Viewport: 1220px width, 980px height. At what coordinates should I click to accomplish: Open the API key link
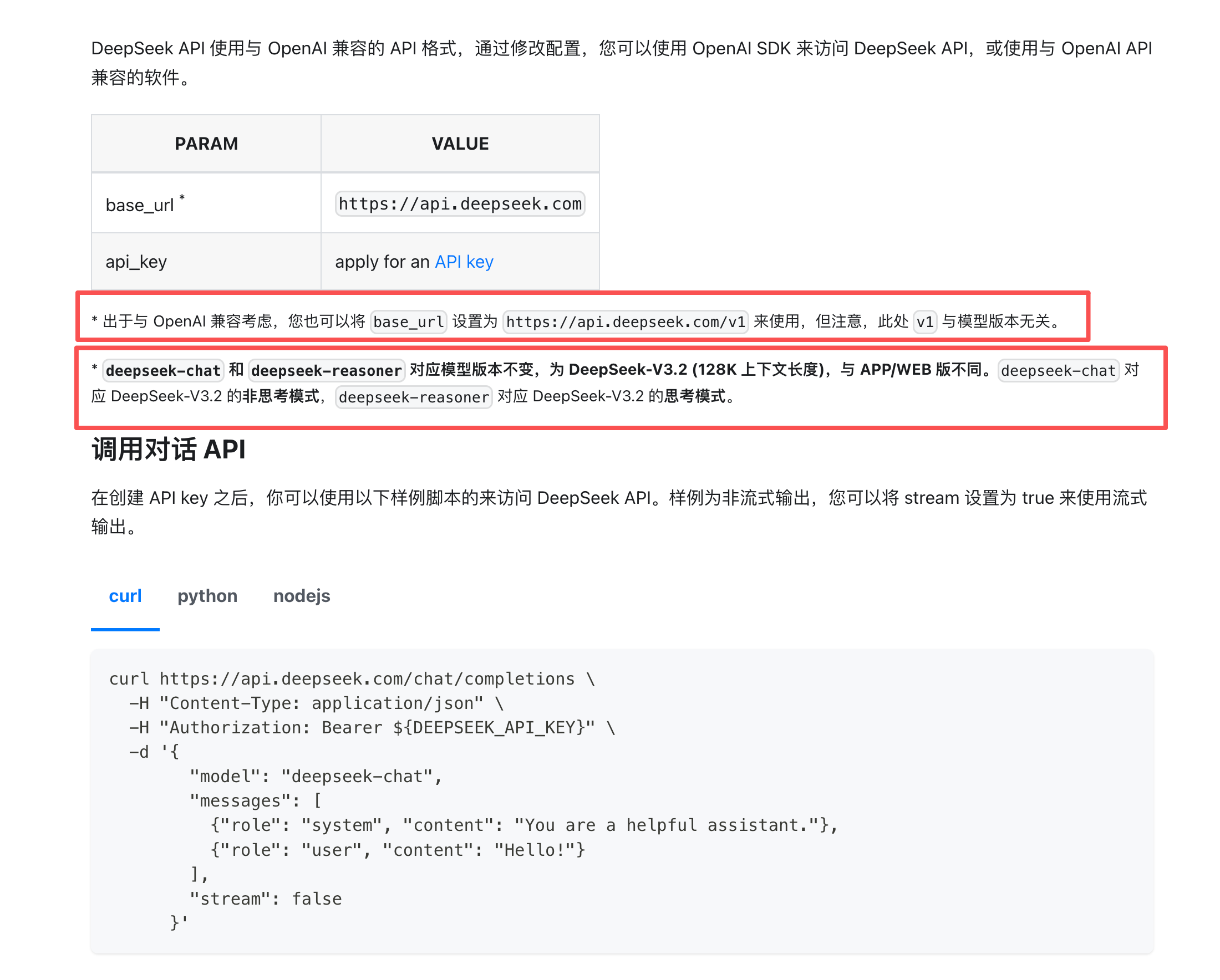click(464, 262)
